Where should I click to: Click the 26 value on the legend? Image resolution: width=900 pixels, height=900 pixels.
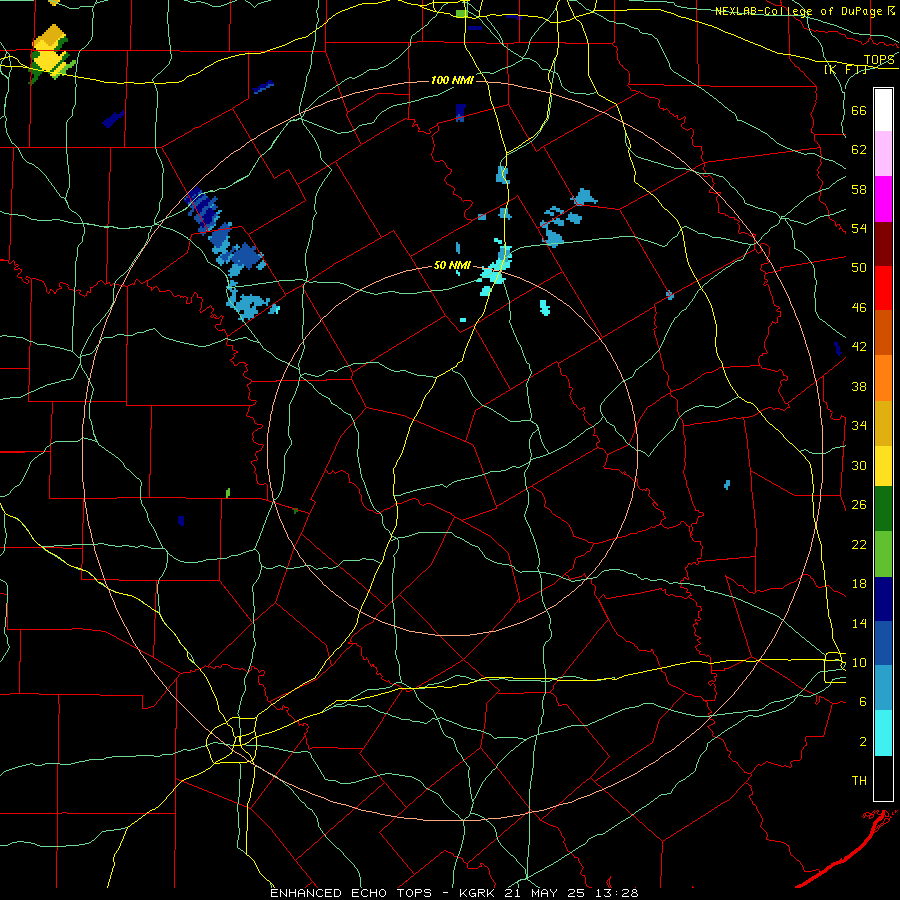(859, 505)
